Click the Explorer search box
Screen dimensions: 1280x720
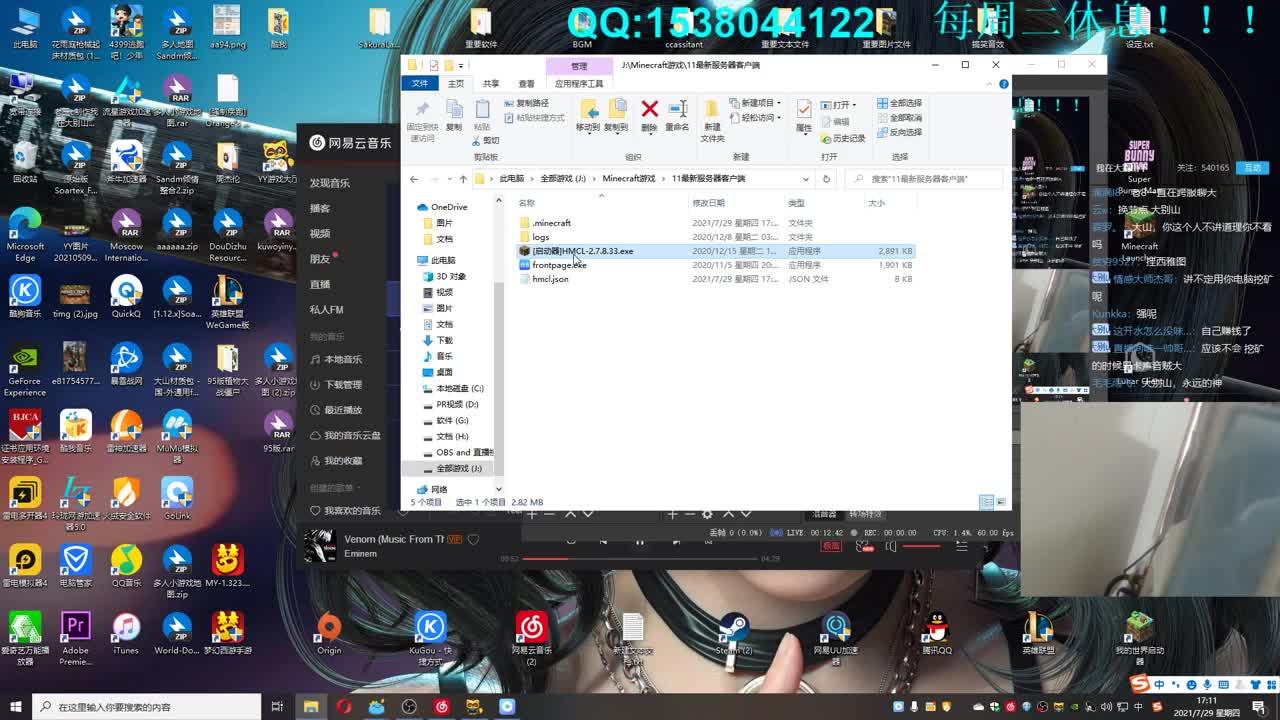coord(926,179)
